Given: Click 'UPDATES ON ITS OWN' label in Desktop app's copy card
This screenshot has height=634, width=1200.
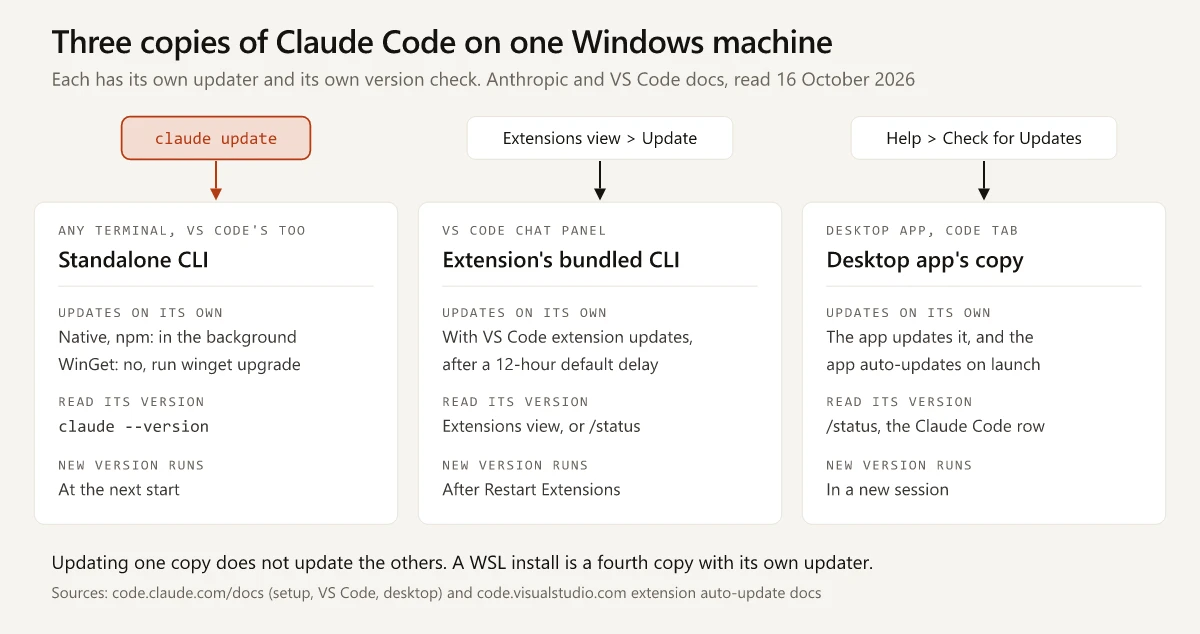Looking at the screenshot, I should tap(908, 312).
